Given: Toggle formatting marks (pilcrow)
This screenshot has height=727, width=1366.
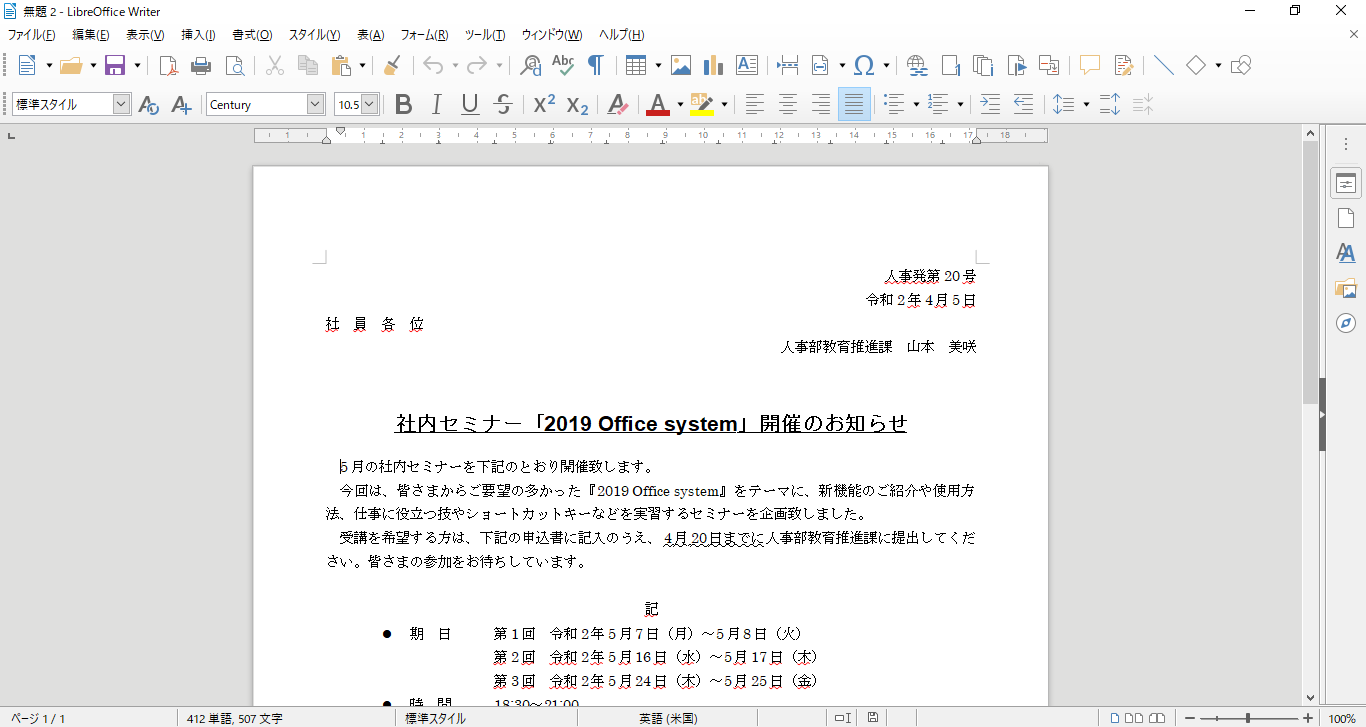Looking at the screenshot, I should 595,66.
